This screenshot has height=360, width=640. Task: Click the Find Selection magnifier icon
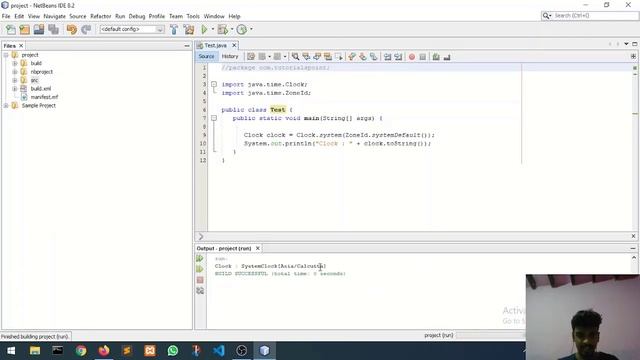click(x=295, y=57)
